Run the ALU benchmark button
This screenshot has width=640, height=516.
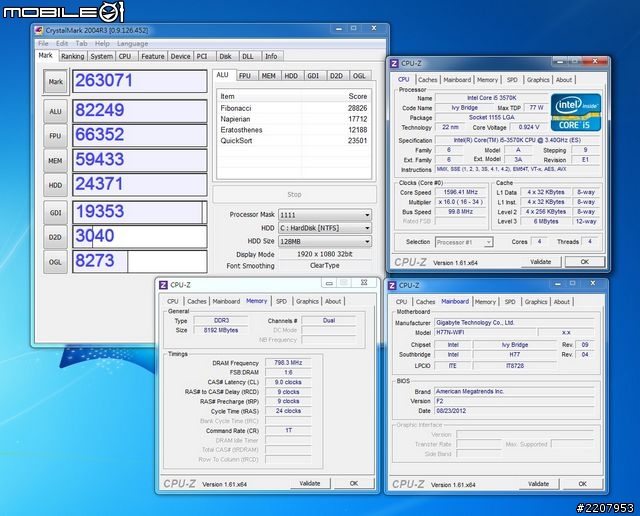pos(56,111)
